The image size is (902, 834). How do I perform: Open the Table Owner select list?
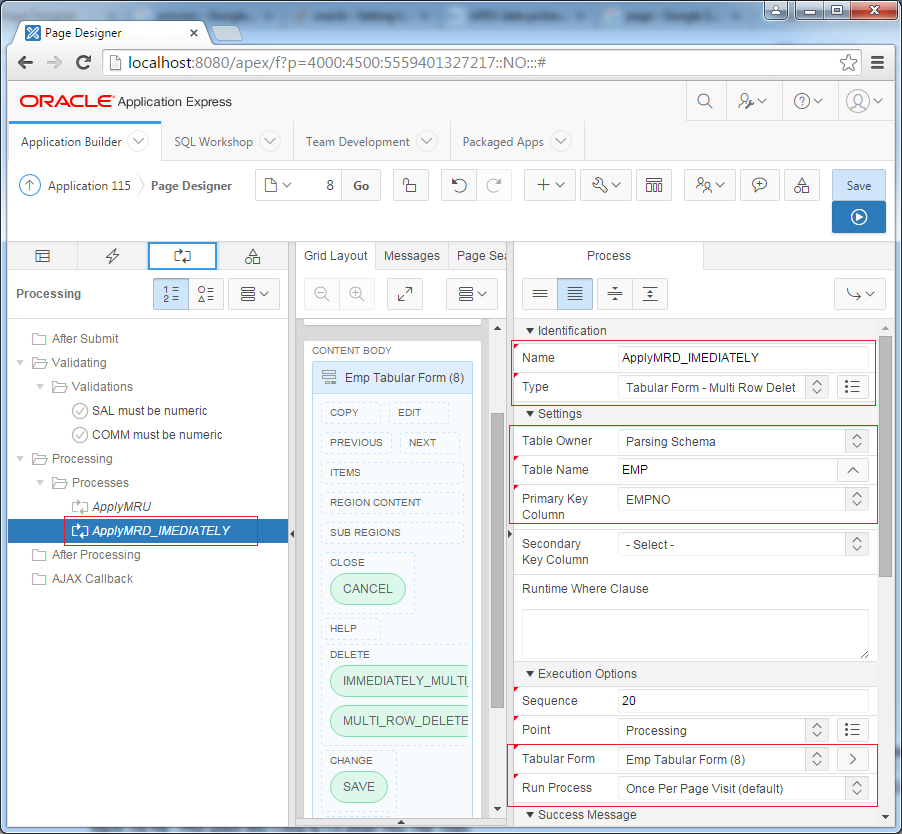[743, 441]
